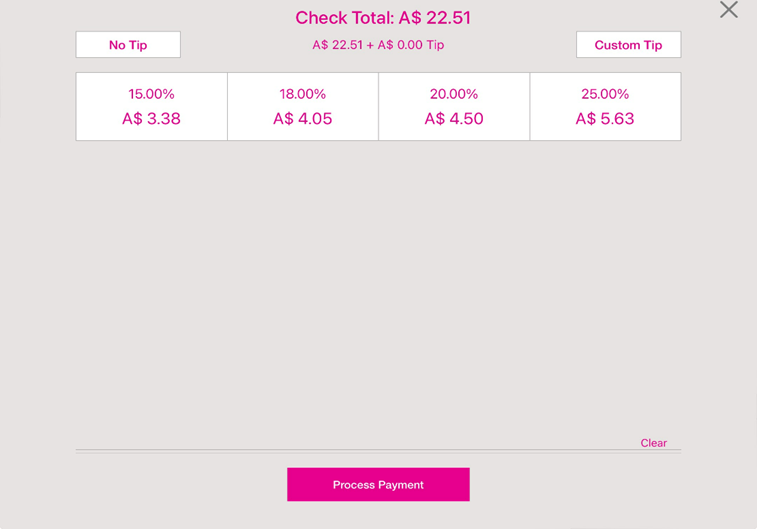This screenshot has width=757, height=529.
Task: Tap the A$ 5.63 tip amount
Action: (x=605, y=119)
